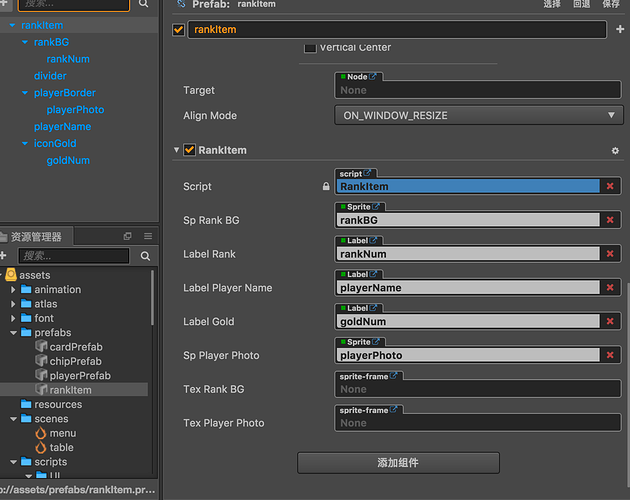Disable the RankItem component checkbox
Screen dimensions: 630x500
[189, 150]
